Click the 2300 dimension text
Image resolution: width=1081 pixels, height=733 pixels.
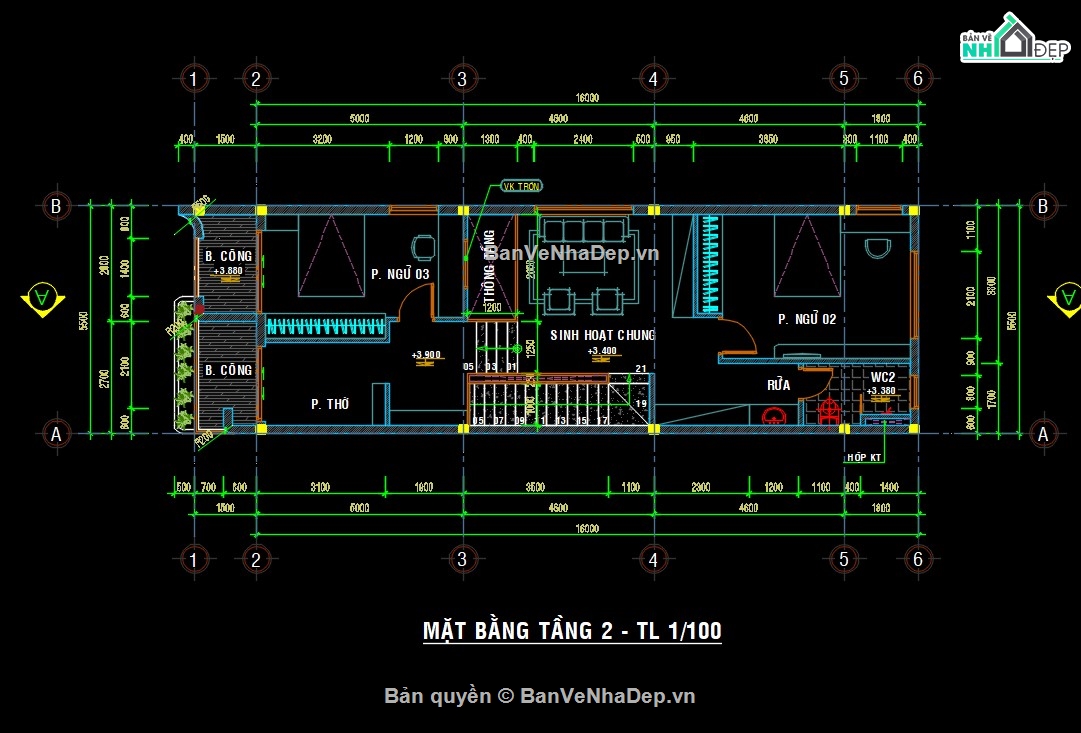pyautogui.click(x=700, y=487)
